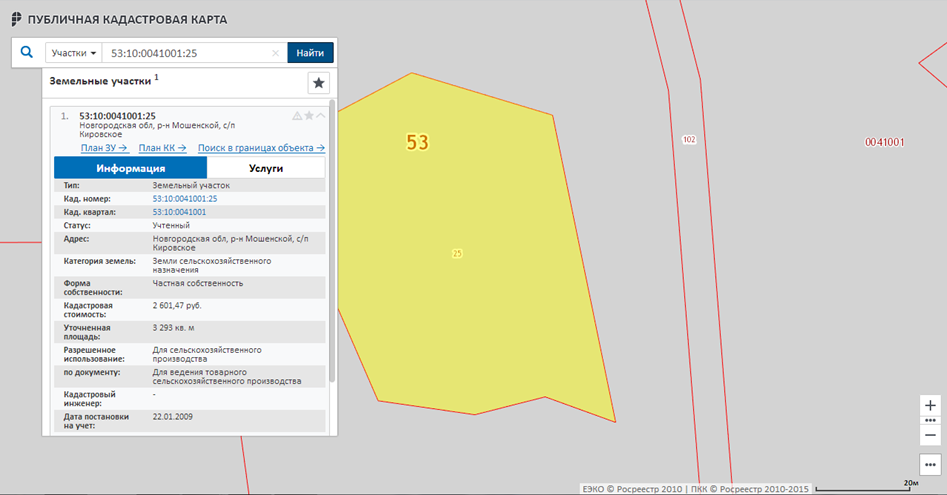Click the Публичная кадастровая карта logo
The height and width of the screenshot is (495, 947).
120,19
